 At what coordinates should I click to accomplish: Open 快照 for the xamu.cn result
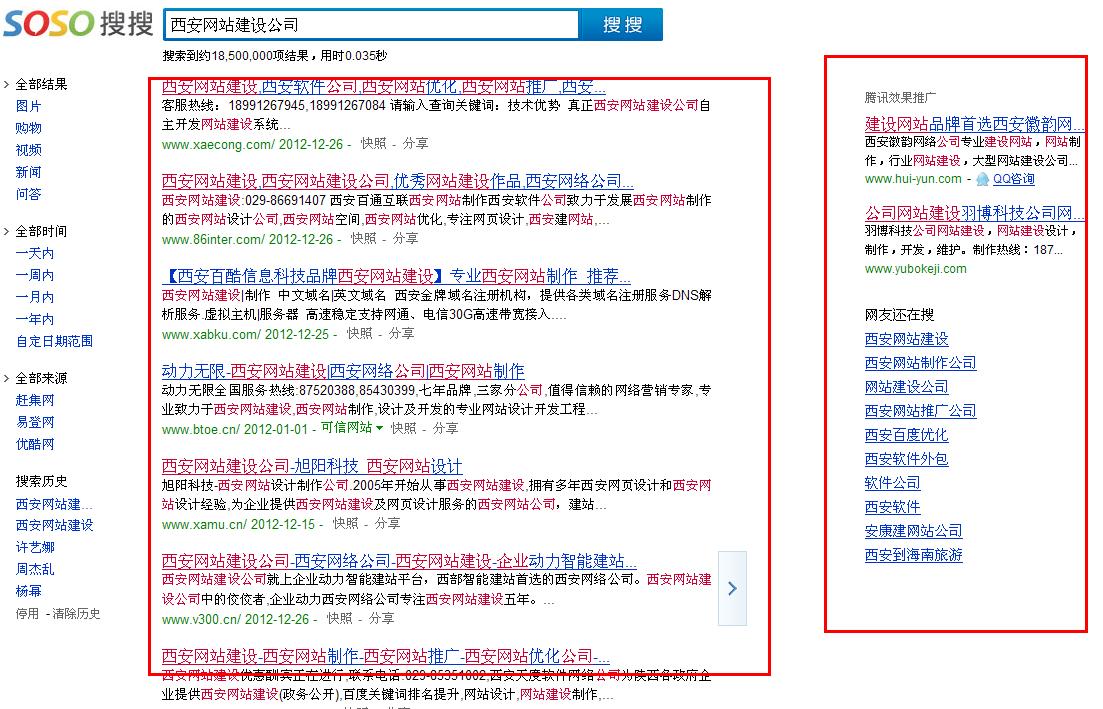point(345,523)
